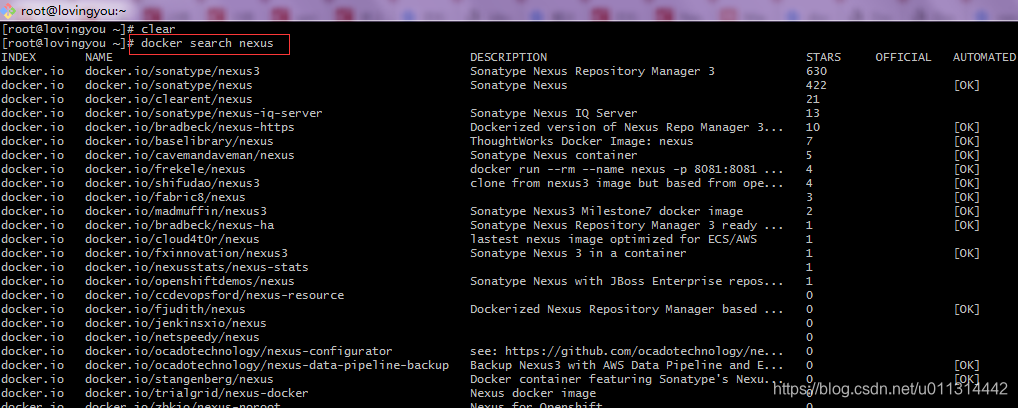1018x408 pixels.
Task: Click the DESCRIPTION column header
Action: point(508,57)
